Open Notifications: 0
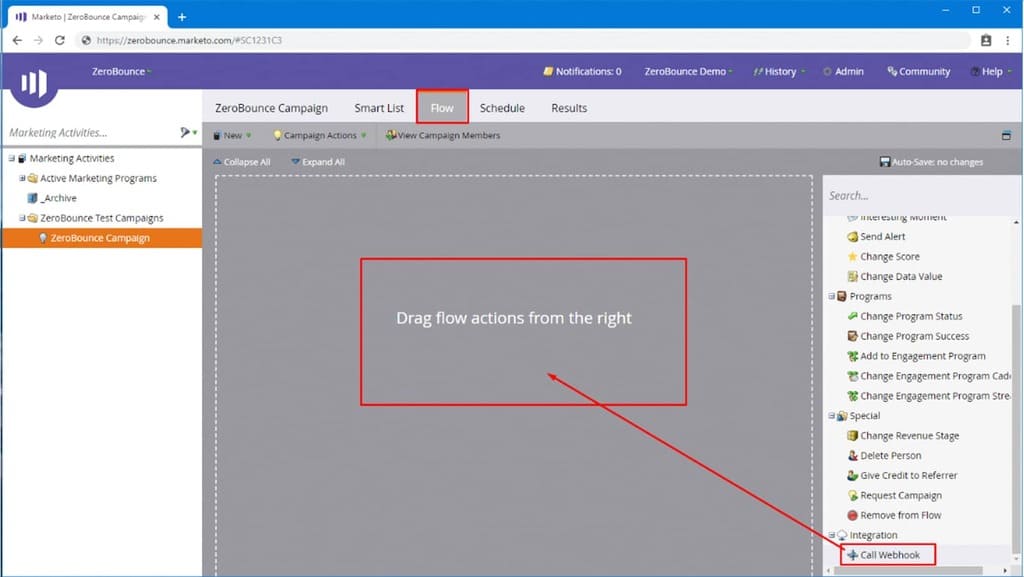Image resolution: width=1024 pixels, height=577 pixels. 583,72
